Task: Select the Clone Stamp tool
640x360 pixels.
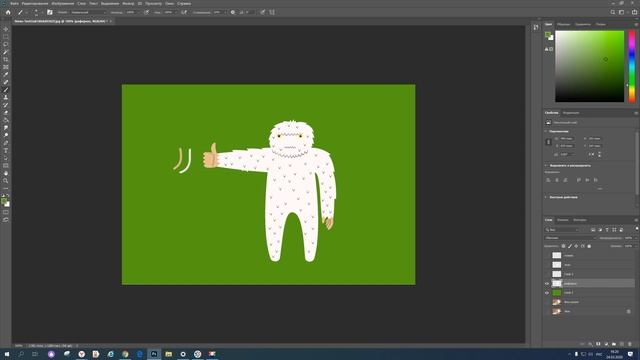Action: [6, 98]
